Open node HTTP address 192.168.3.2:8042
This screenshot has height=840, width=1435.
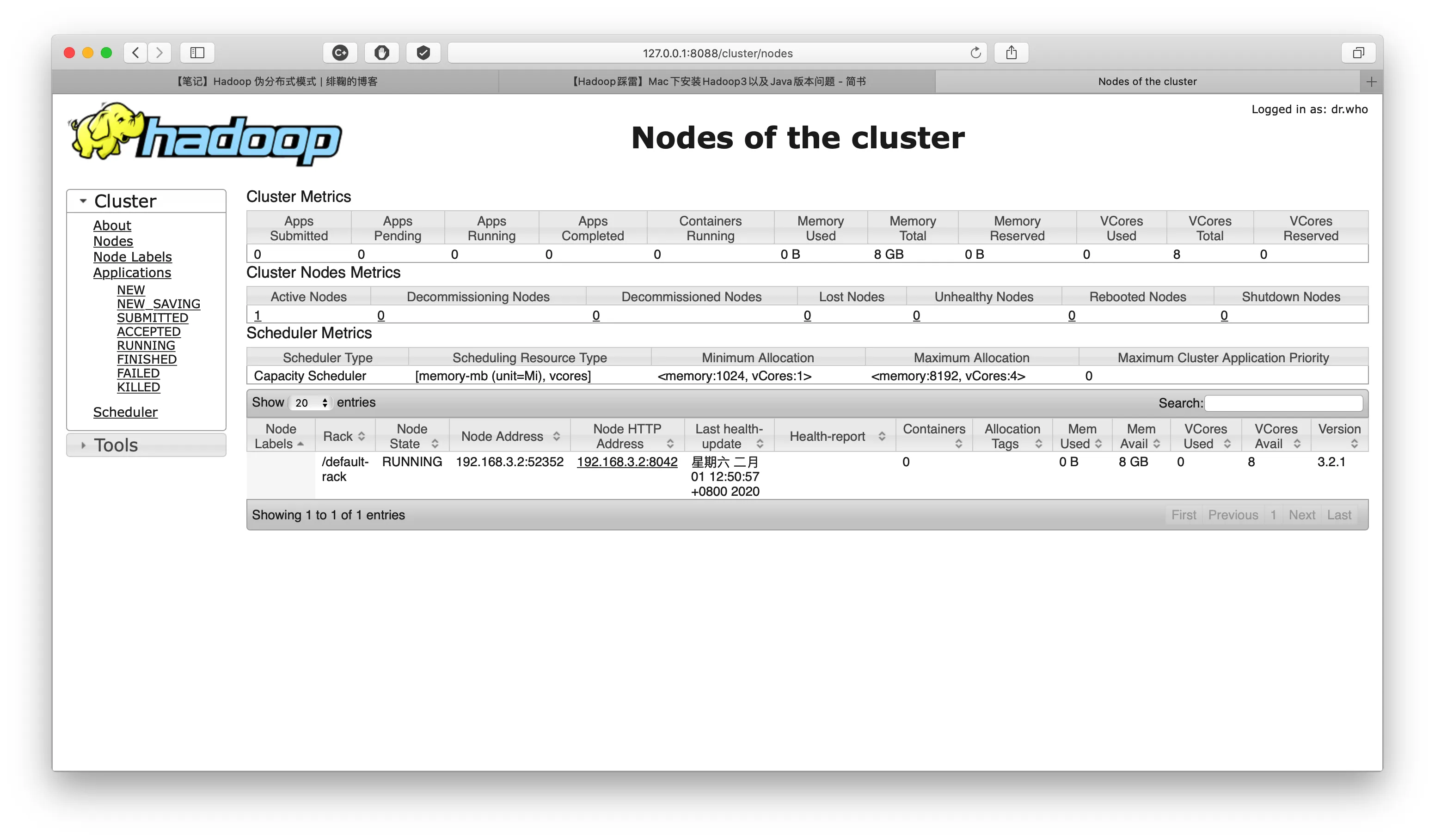pyautogui.click(x=627, y=462)
